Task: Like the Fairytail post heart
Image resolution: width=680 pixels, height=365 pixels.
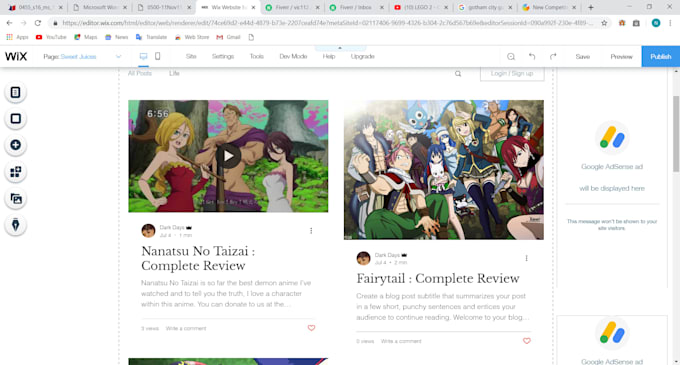Action: click(527, 341)
